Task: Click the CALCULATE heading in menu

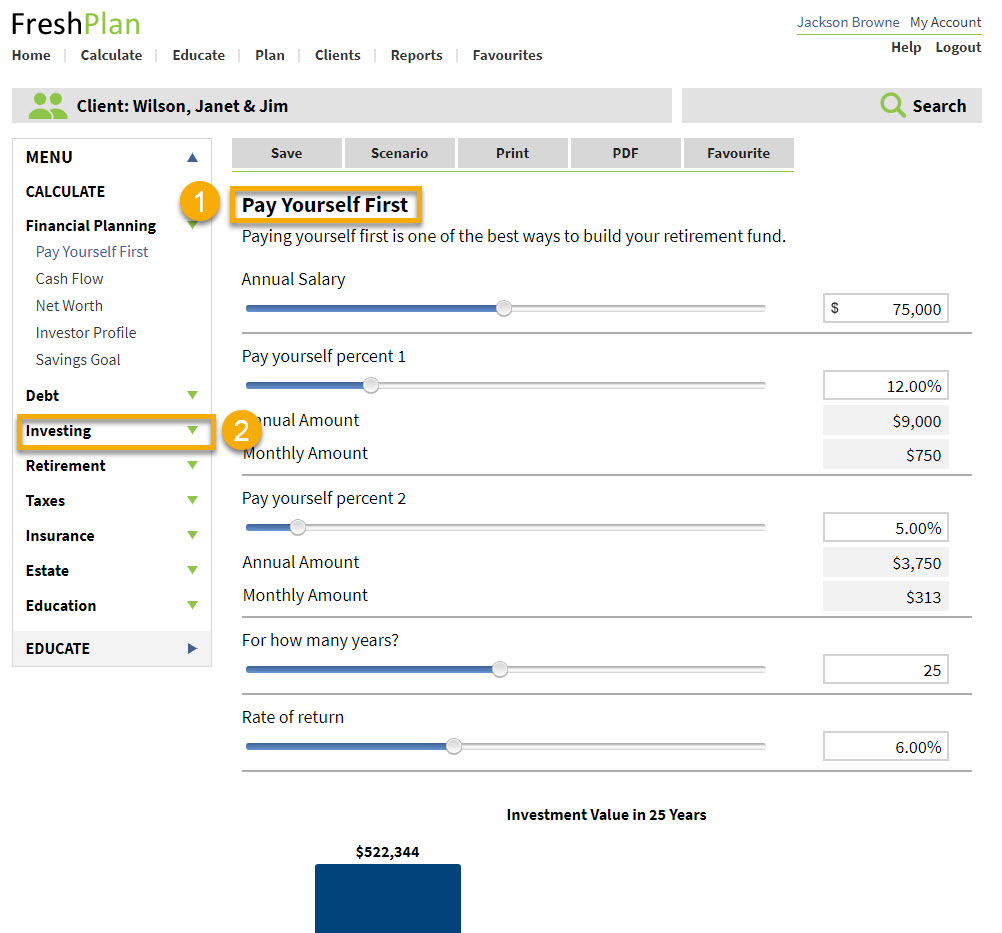Action: [65, 192]
